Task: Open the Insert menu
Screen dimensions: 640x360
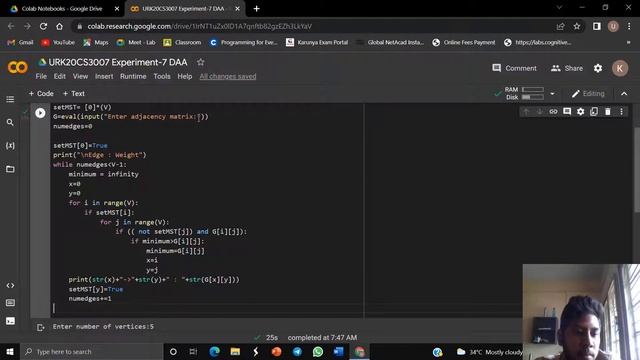Action: [104, 76]
